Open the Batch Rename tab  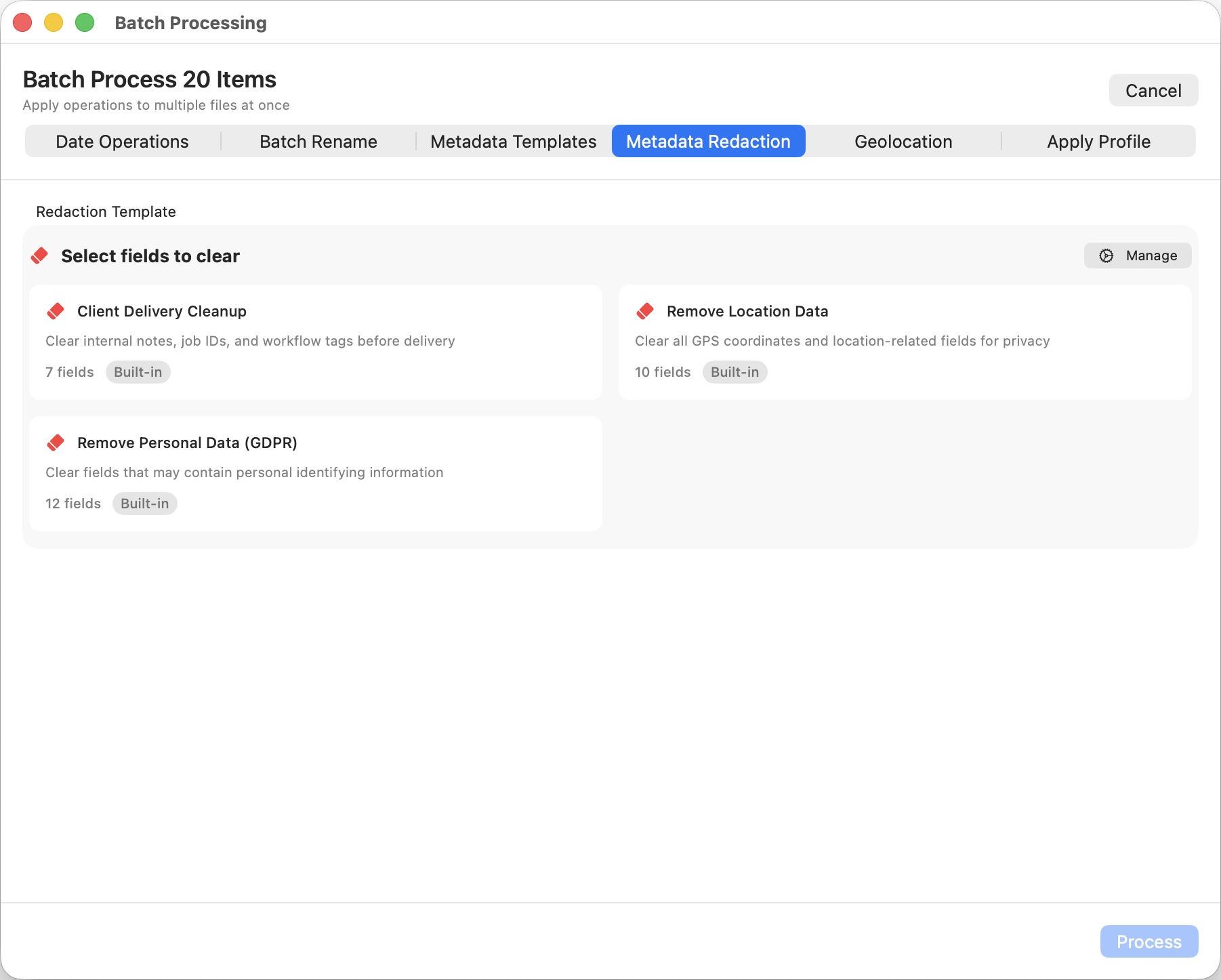[318, 141]
